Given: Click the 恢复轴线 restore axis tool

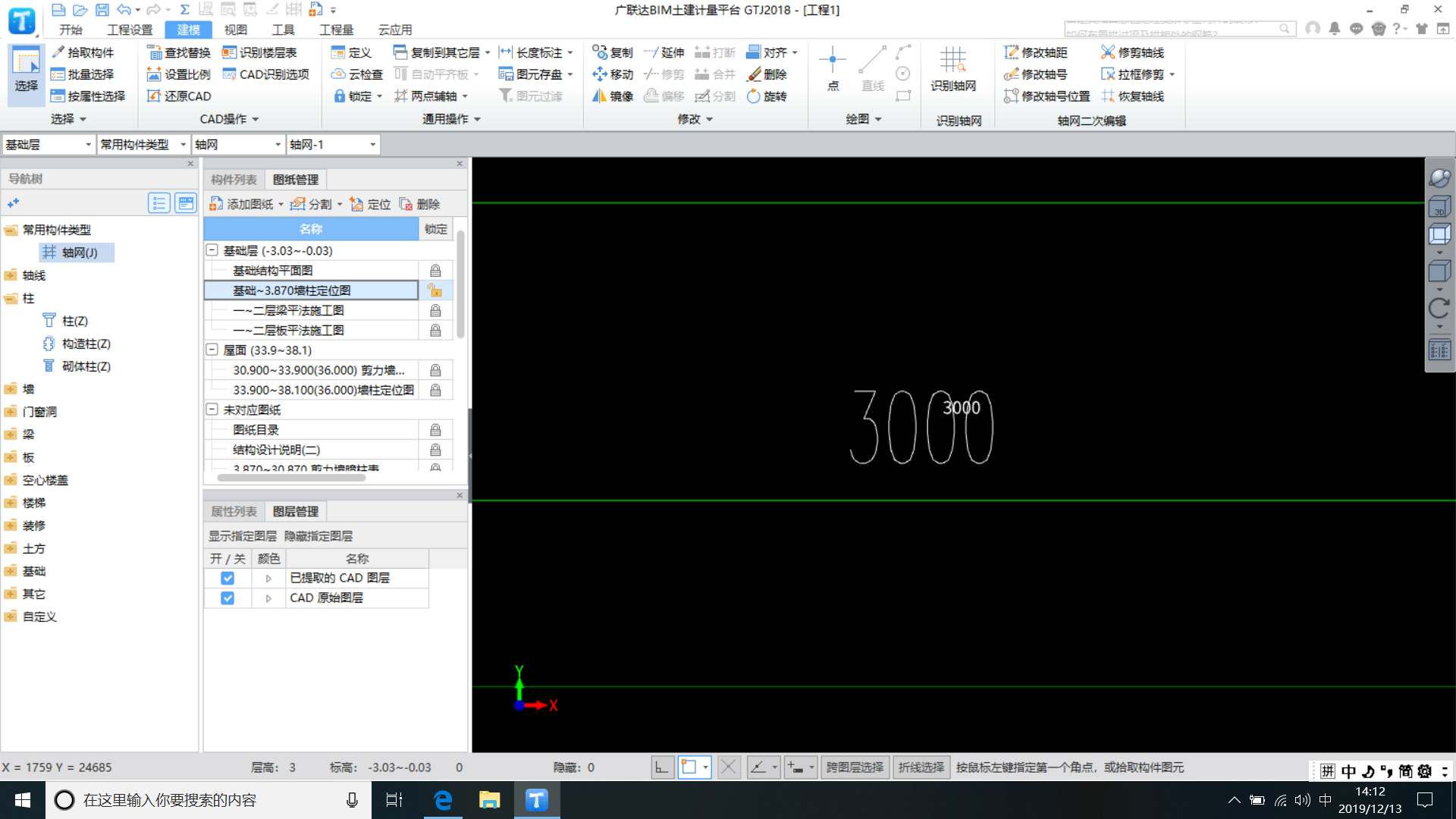Looking at the screenshot, I should click(x=1133, y=96).
